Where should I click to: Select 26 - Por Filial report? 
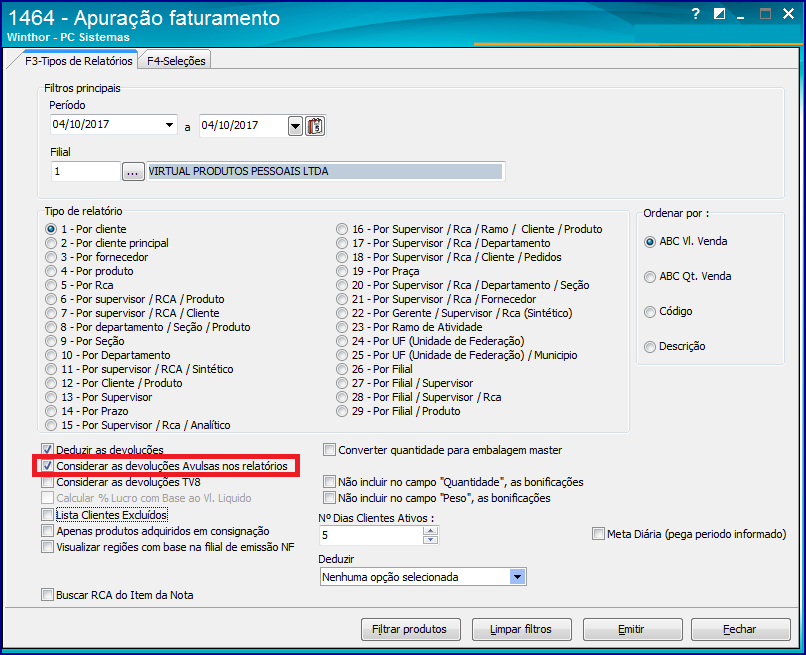tap(342, 369)
